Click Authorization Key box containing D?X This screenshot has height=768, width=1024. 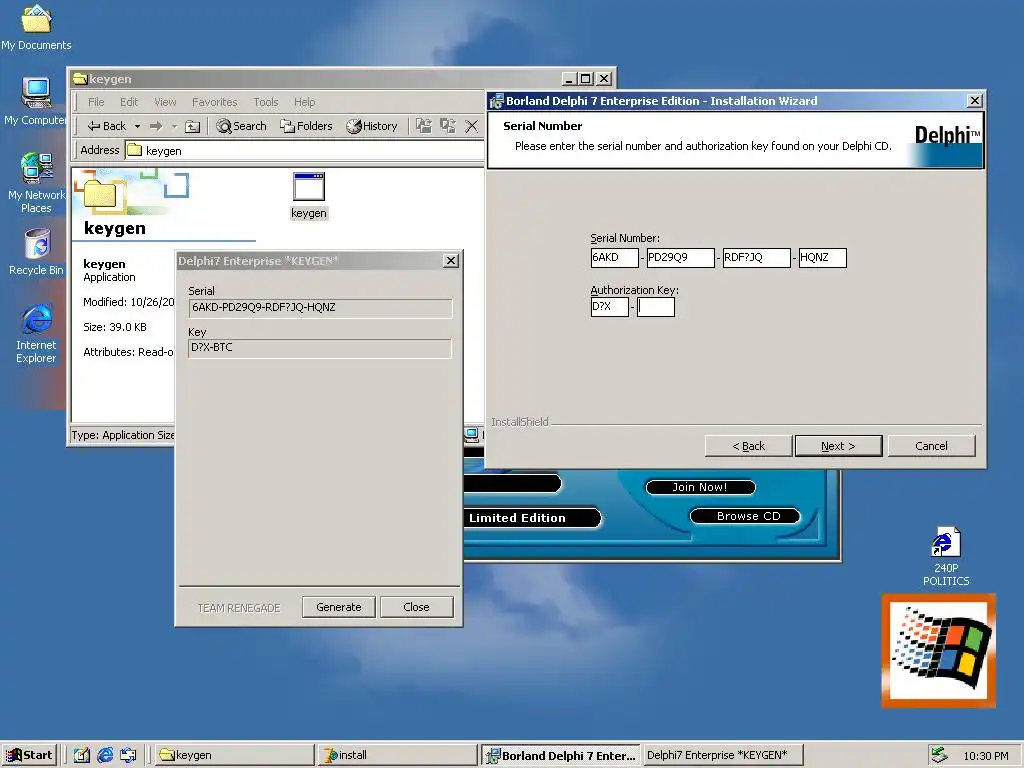pyautogui.click(x=609, y=306)
